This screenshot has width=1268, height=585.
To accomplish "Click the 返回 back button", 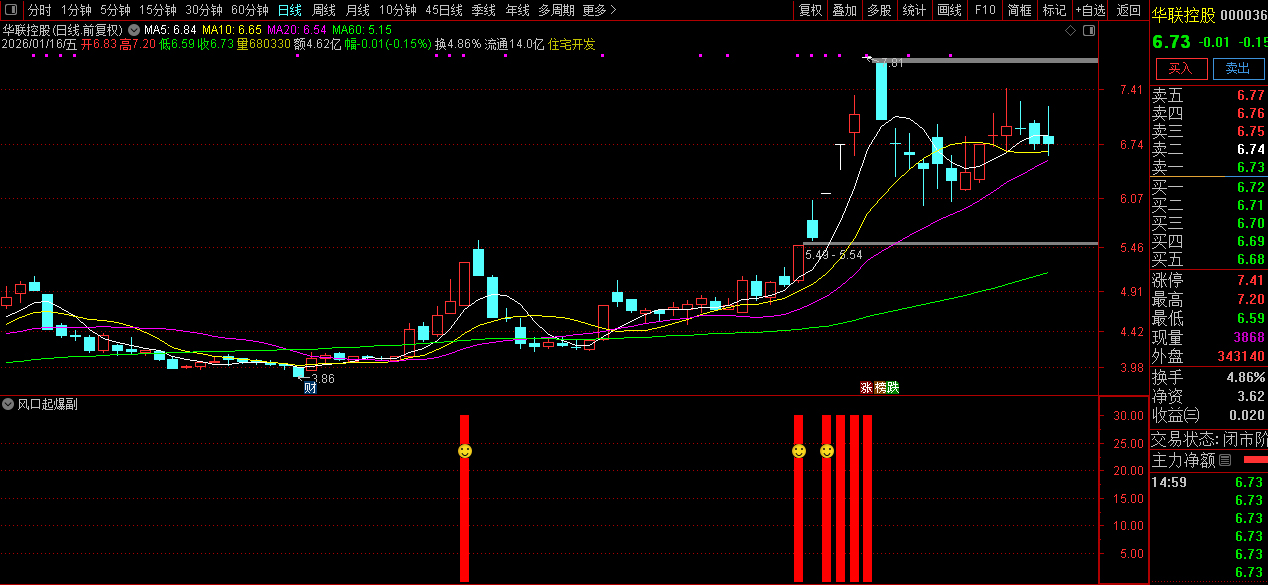I will [1129, 10].
